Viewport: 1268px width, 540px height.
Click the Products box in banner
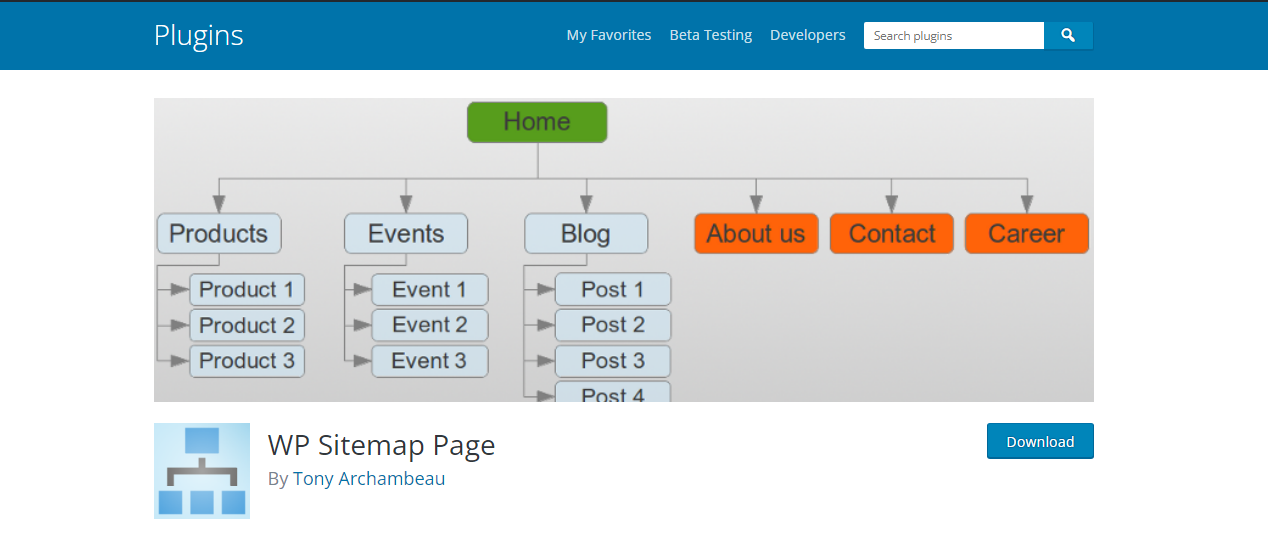click(219, 233)
